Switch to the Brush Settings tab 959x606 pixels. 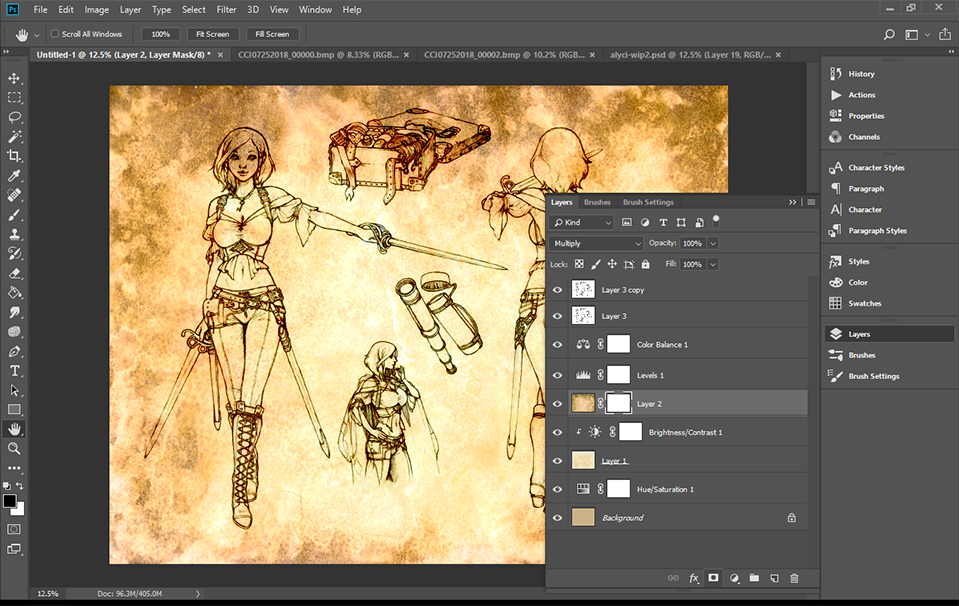tap(648, 202)
